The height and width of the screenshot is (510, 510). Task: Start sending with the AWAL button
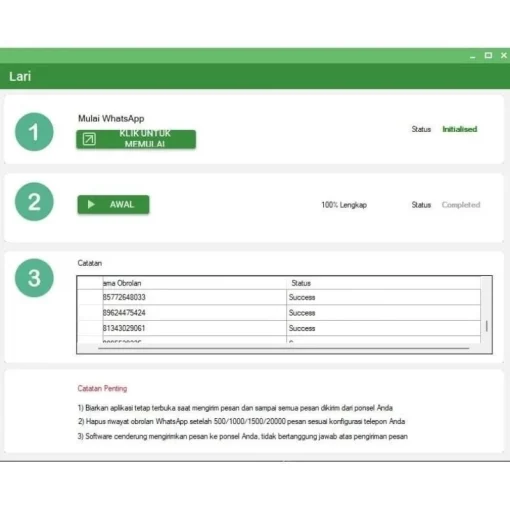[113, 204]
